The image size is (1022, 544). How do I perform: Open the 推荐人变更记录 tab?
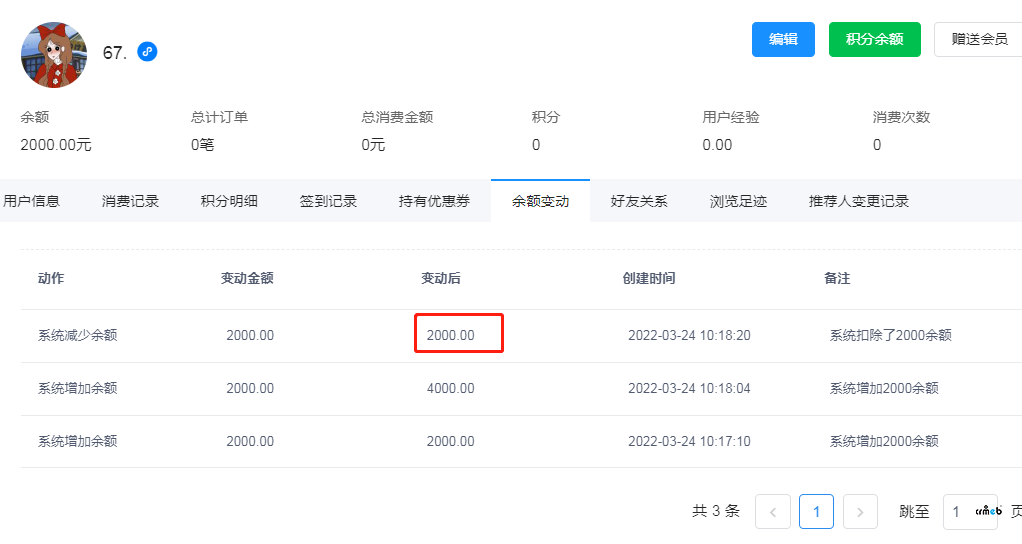click(x=859, y=201)
